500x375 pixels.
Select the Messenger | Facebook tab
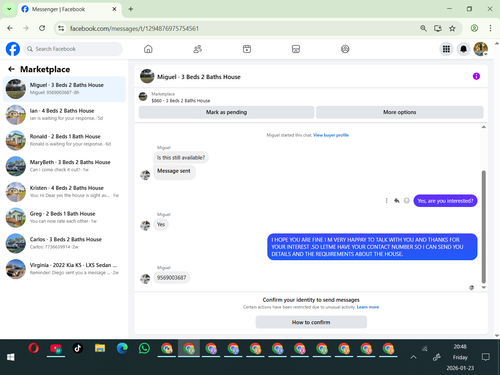pos(68,9)
